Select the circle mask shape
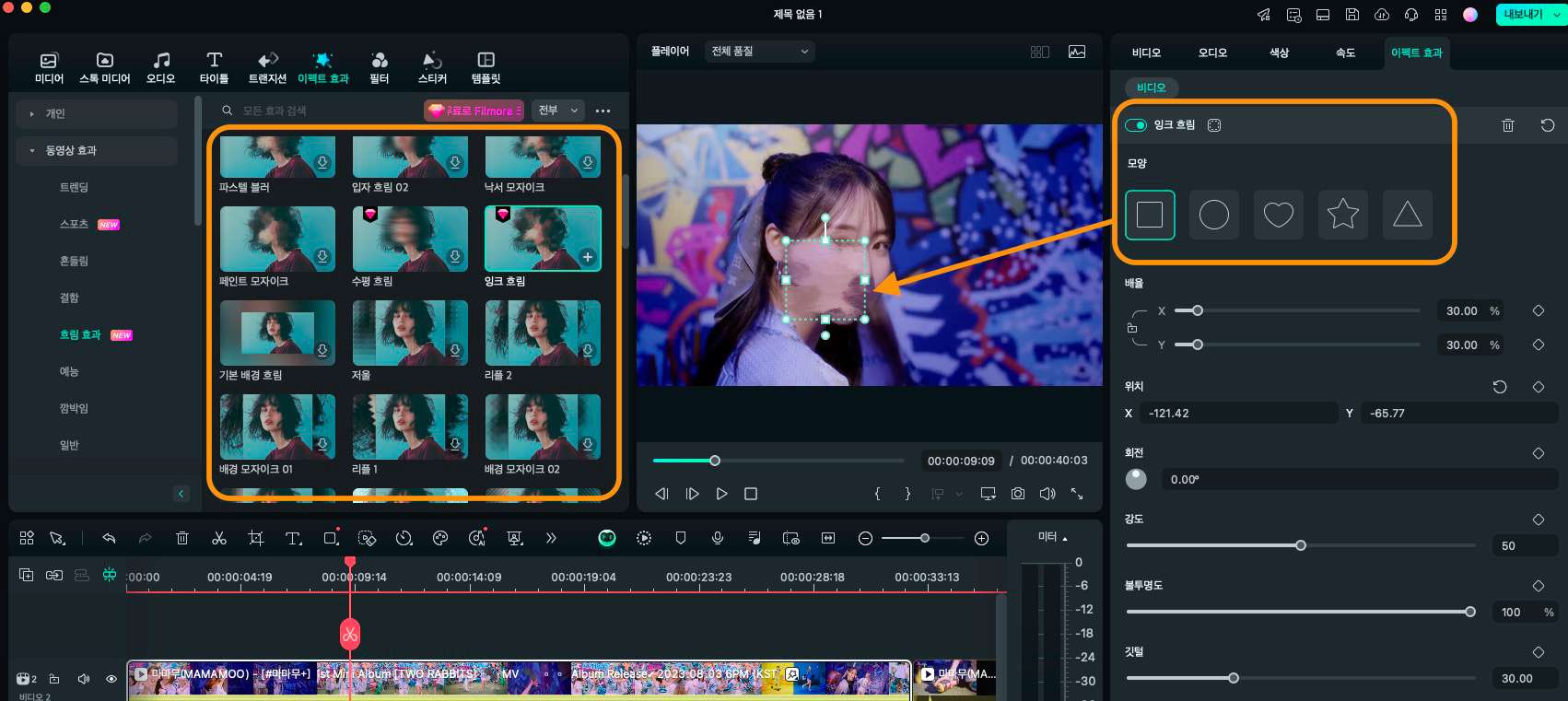This screenshot has height=701, width=1568. click(1214, 215)
